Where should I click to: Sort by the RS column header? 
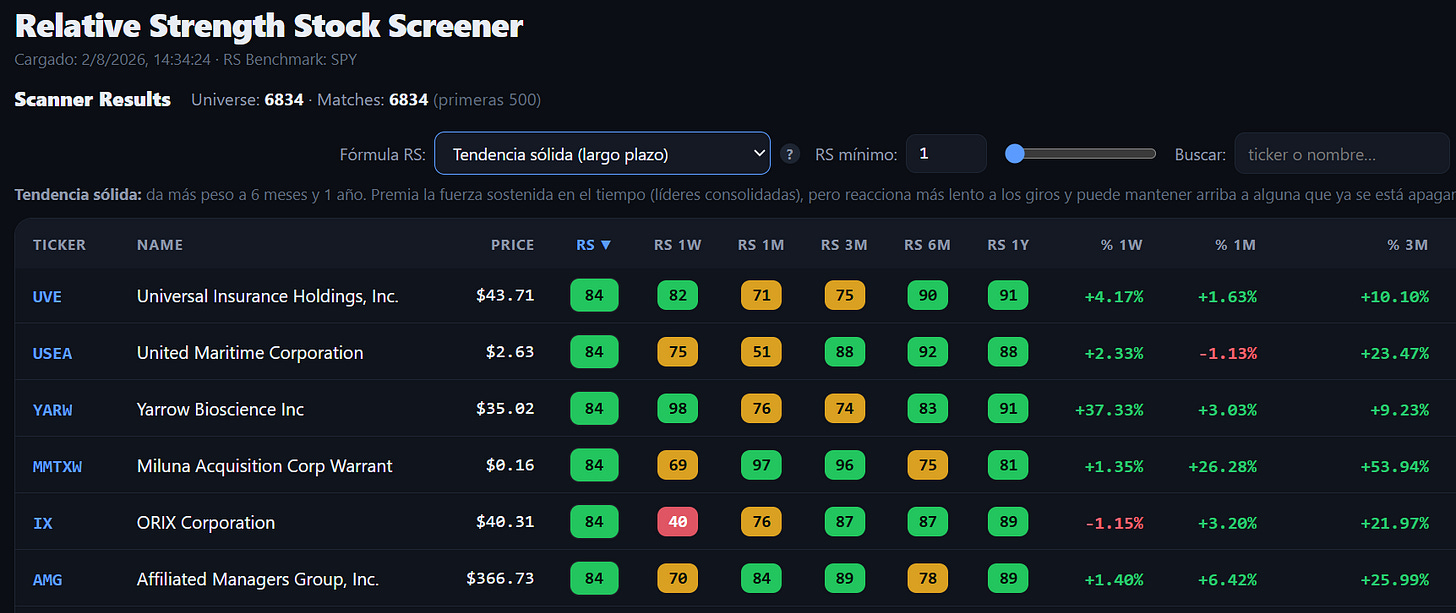point(594,245)
